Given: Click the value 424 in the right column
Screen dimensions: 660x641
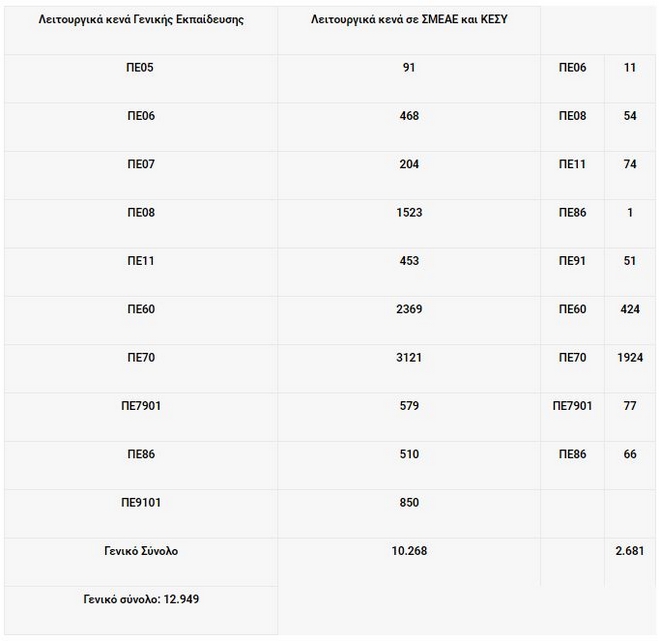Looking at the screenshot, I should point(630,309).
